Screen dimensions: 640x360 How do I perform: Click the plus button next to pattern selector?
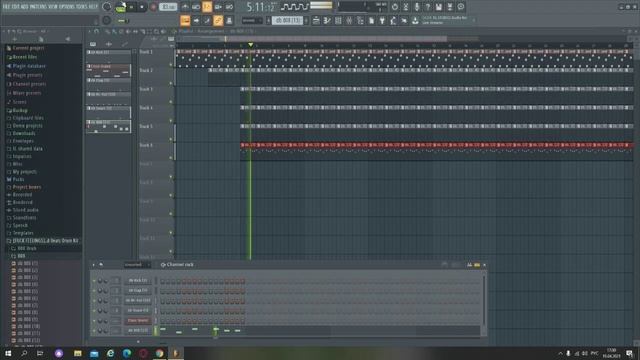[306, 20]
